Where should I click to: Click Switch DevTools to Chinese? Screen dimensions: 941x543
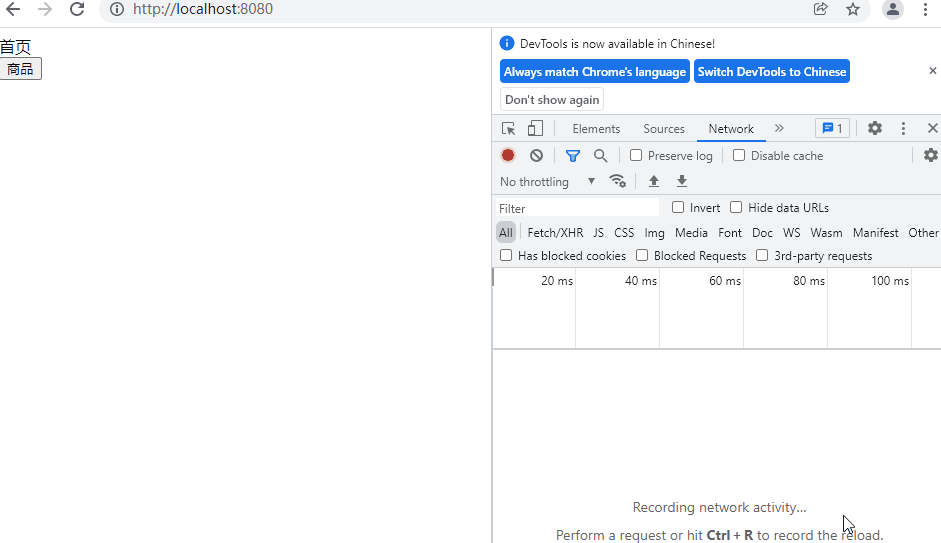tap(772, 71)
